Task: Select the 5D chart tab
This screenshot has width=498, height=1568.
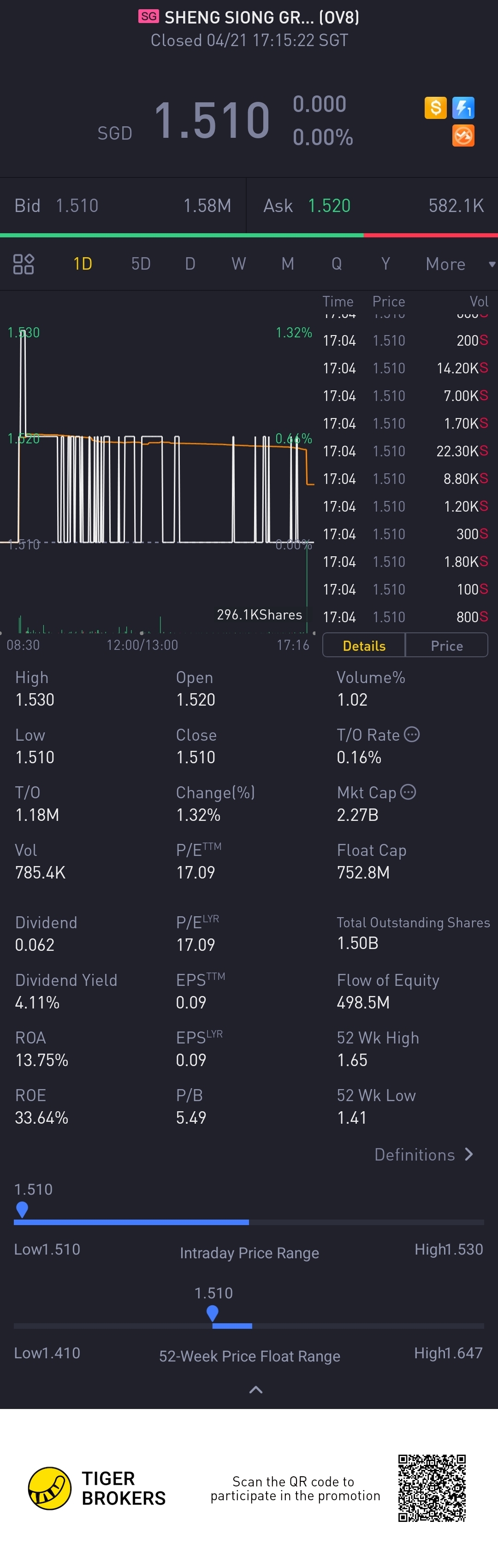Action: pyautogui.click(x=141, y=264)
